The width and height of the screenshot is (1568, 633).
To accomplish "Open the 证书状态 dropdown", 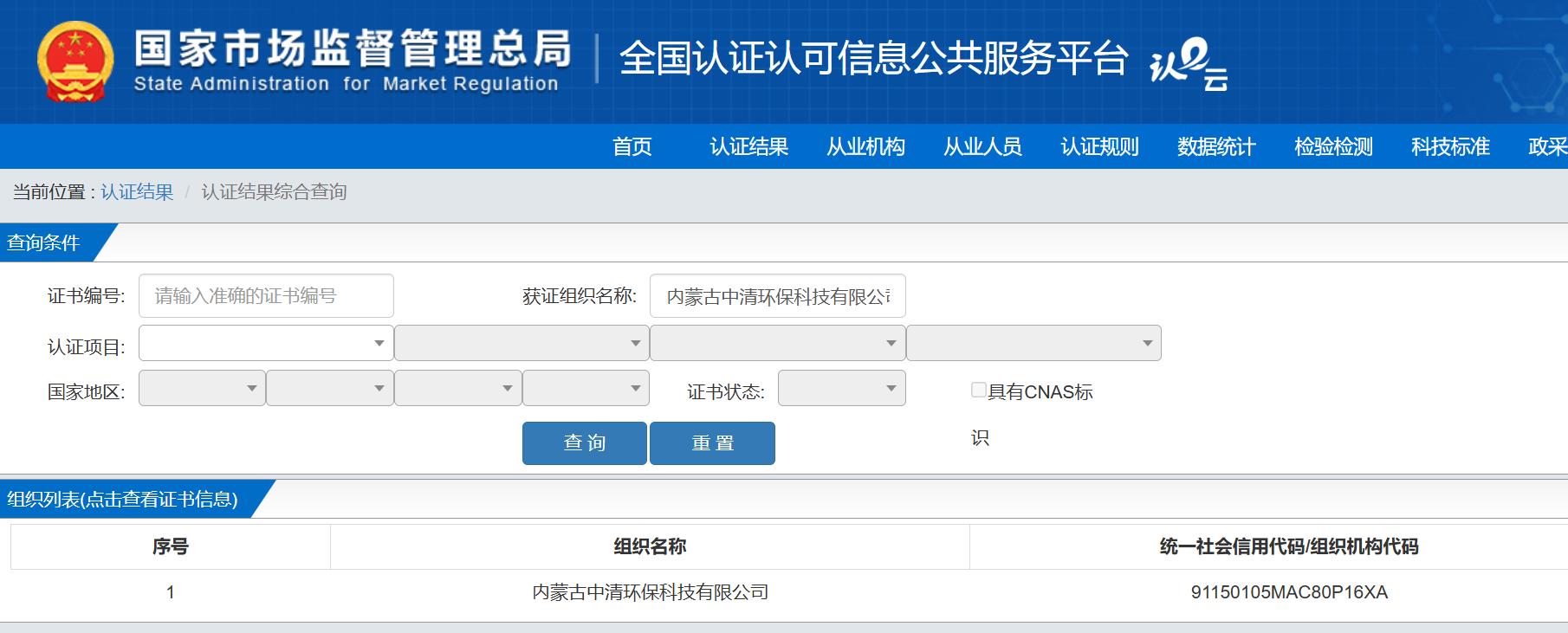I will click(x=842, y=388).
